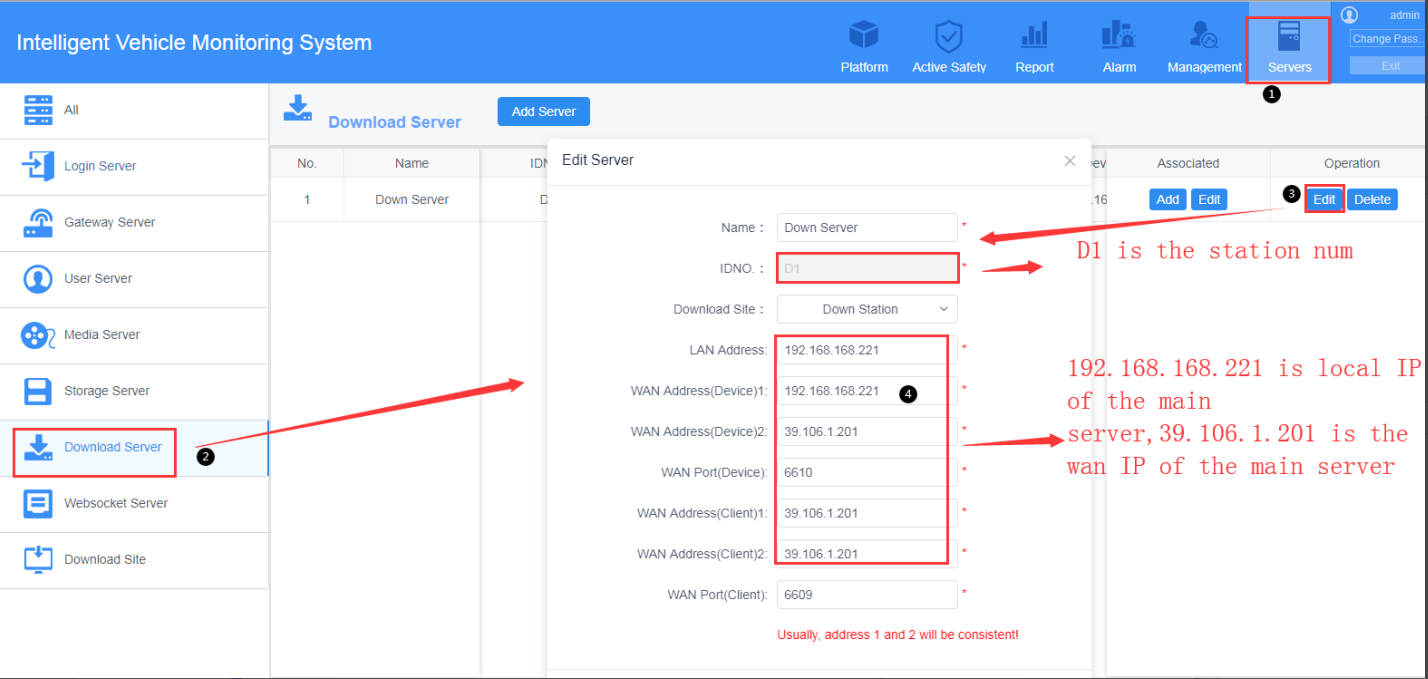Open the Report chart icon
This screenshot has width=1428, height=679.
[x=1034, y=36]
